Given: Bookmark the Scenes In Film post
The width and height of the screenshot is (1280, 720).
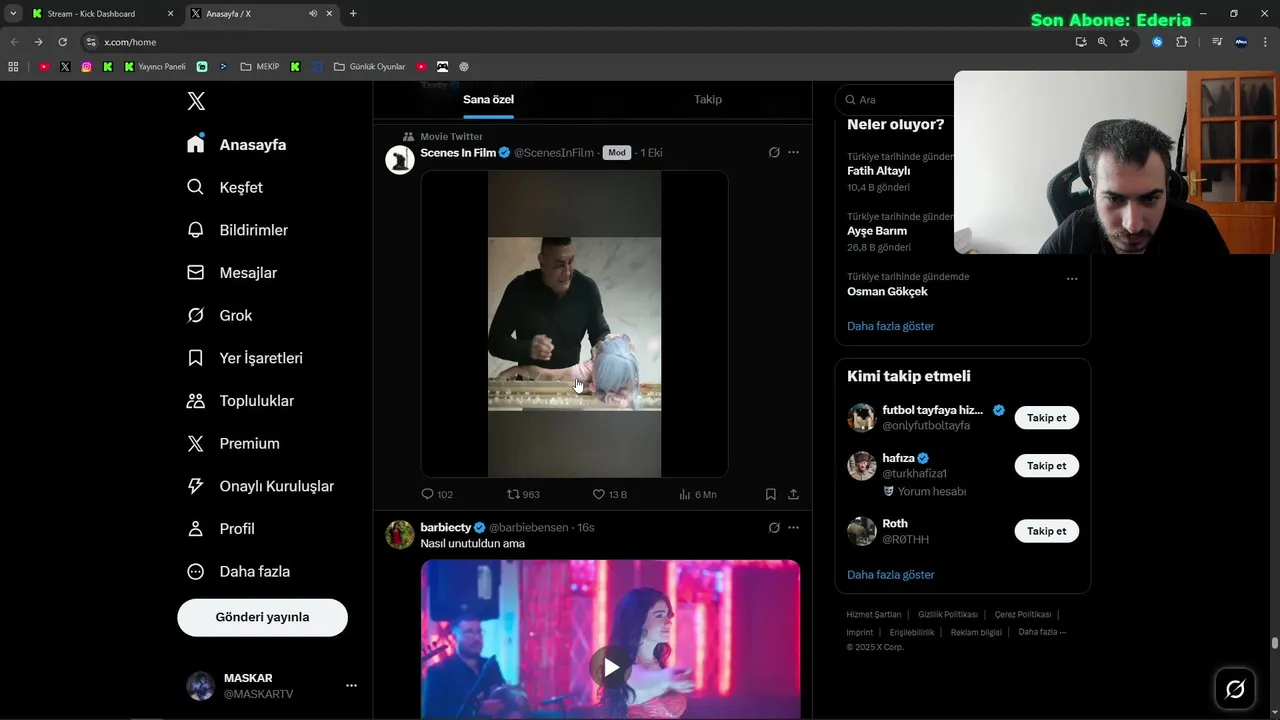Looking at the screenshot, I should pos(770,494).
